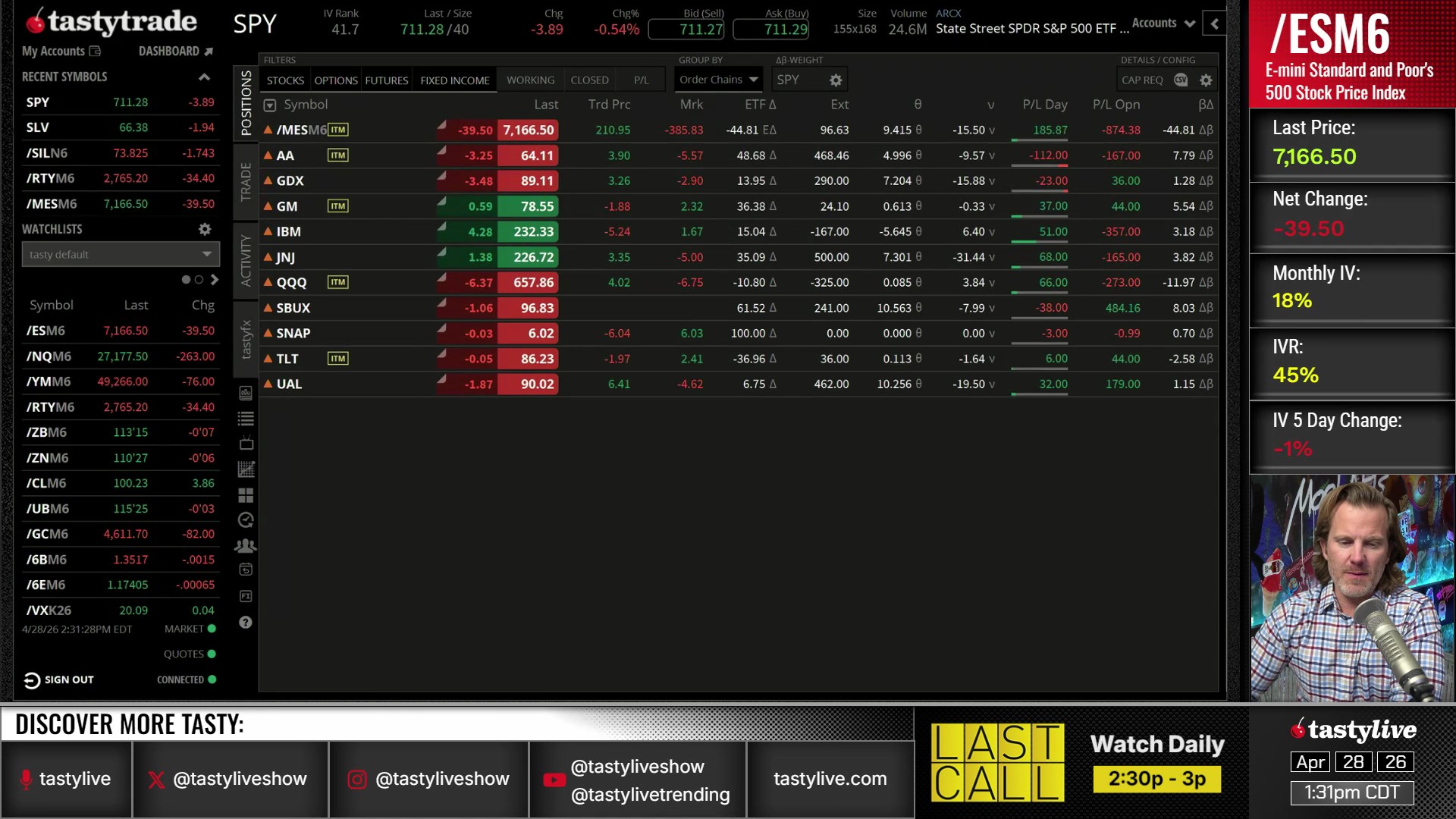Open the list view icon in sidebar

pyautogui.click(x=246, y=418)
